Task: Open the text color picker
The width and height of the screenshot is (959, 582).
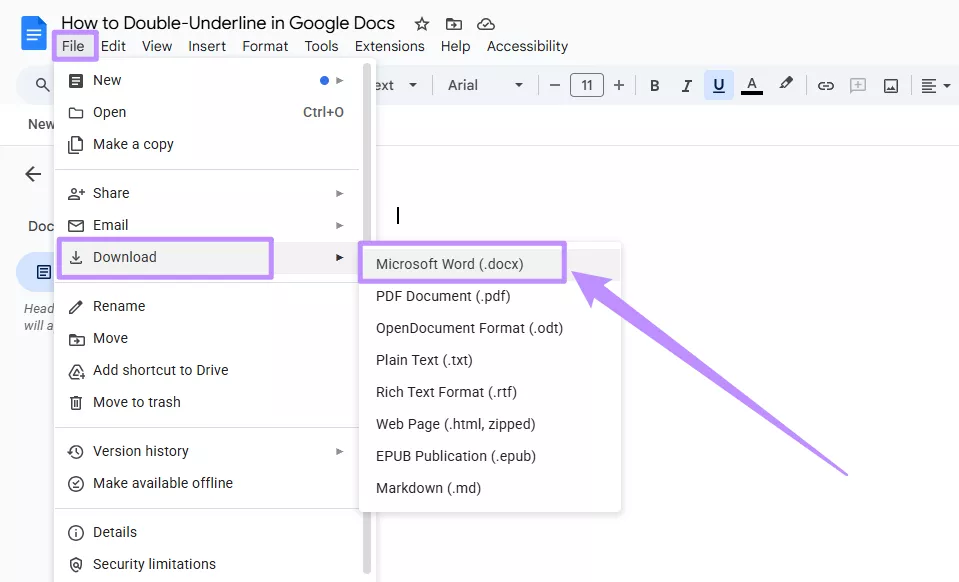Action: [x=751, y=85]
